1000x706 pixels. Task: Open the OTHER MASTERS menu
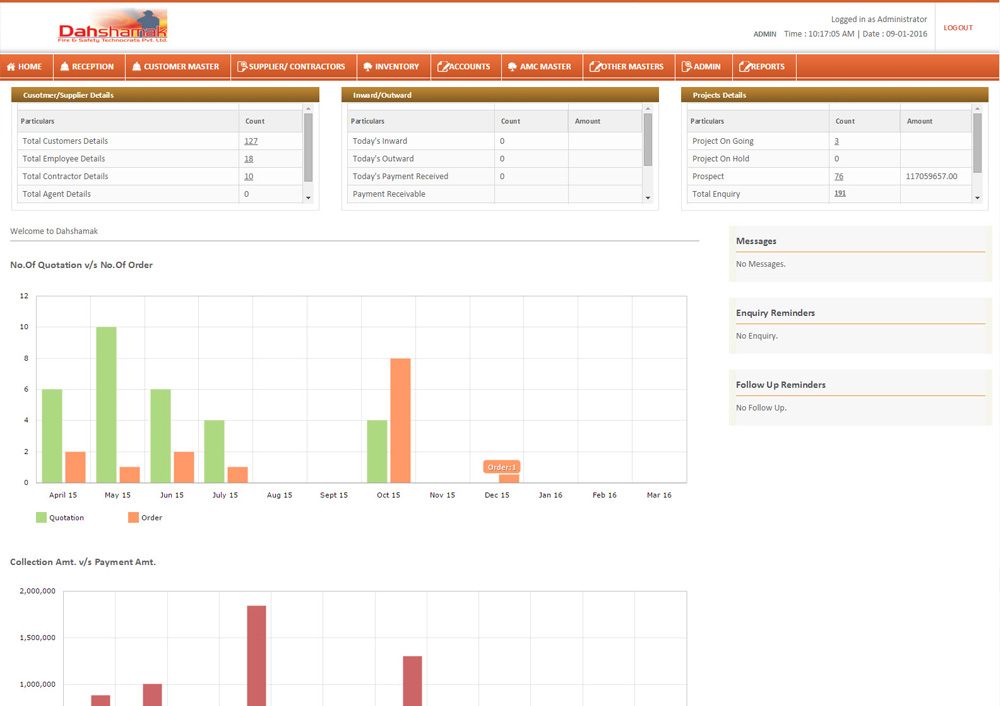click(629, 66)
